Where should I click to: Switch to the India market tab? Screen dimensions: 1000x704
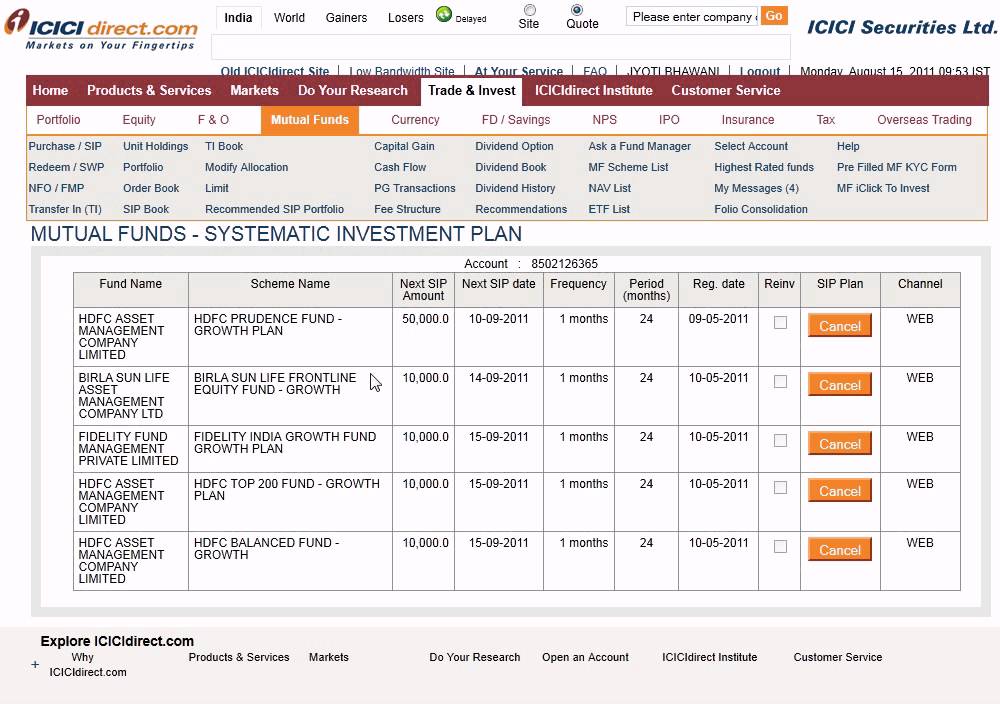click(x=238, y=18)
